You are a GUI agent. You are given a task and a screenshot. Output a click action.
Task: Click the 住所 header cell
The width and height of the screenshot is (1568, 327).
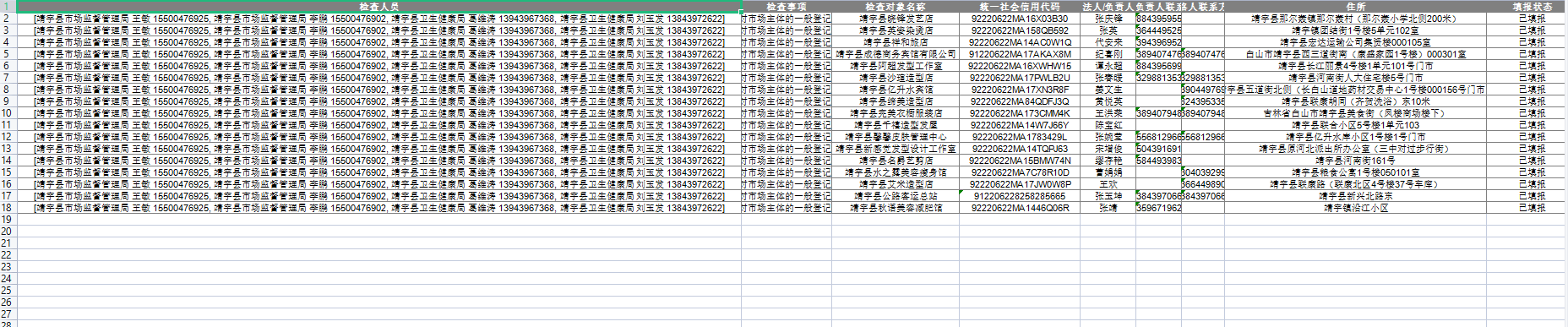coord(1355,6)
